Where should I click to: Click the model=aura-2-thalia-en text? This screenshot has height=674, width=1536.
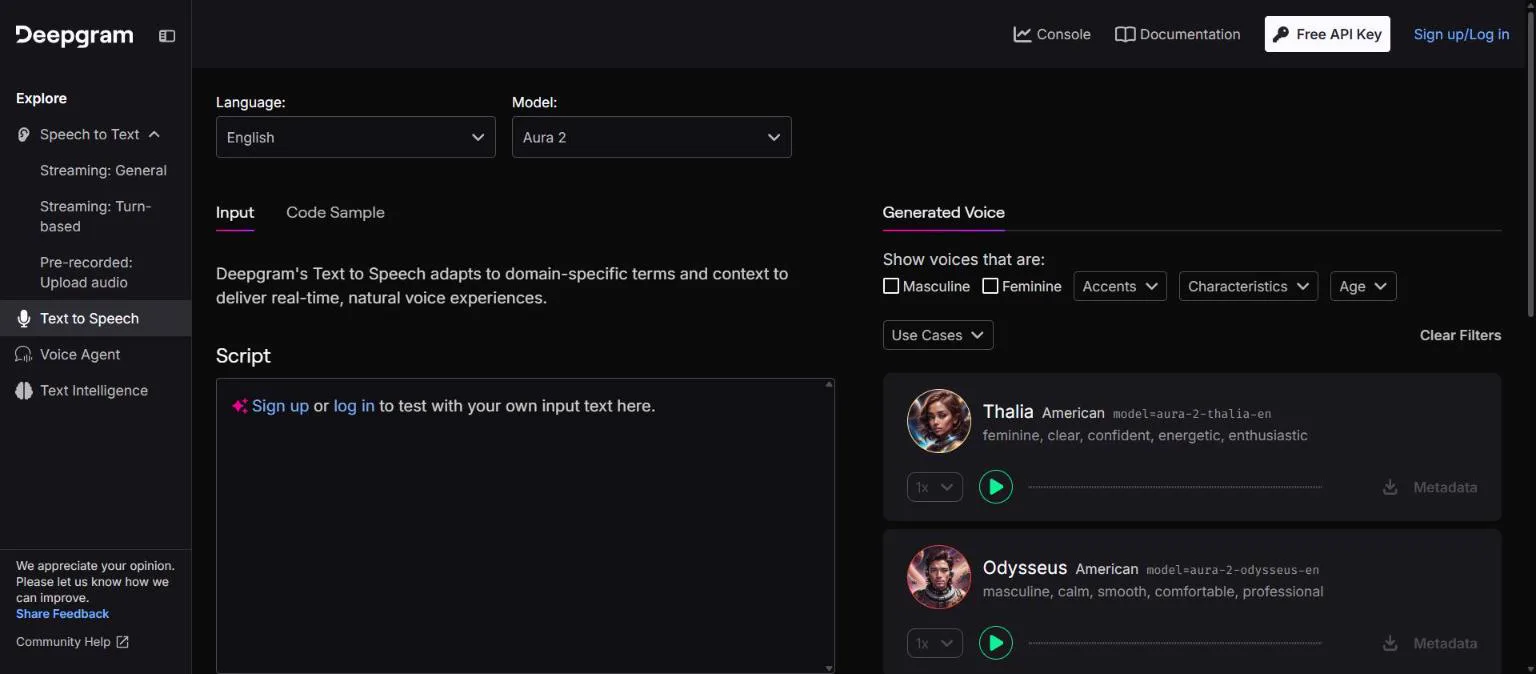1192,413
